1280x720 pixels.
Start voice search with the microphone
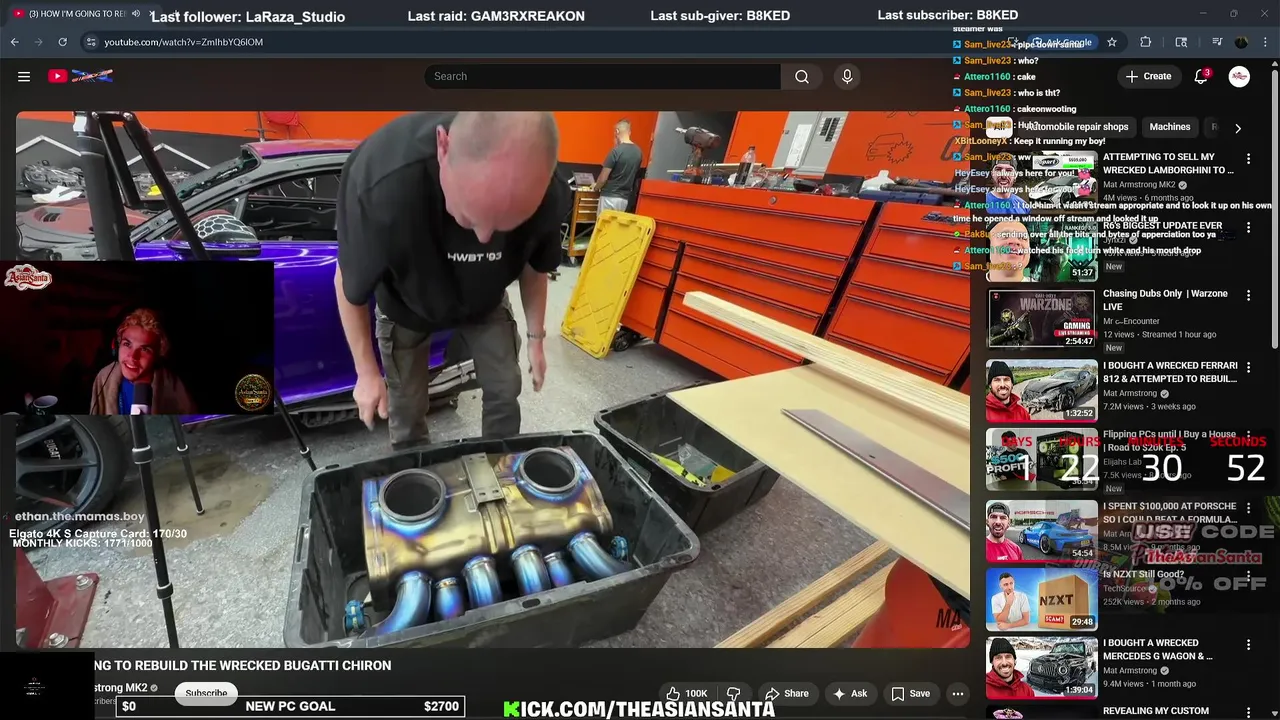[x=847, y=76]
